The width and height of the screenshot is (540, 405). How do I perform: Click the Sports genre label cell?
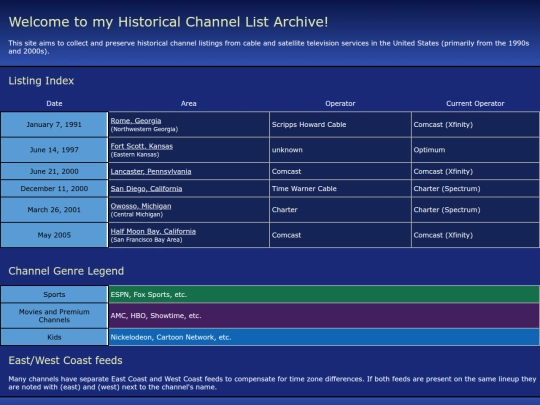[x=54, y=294]
